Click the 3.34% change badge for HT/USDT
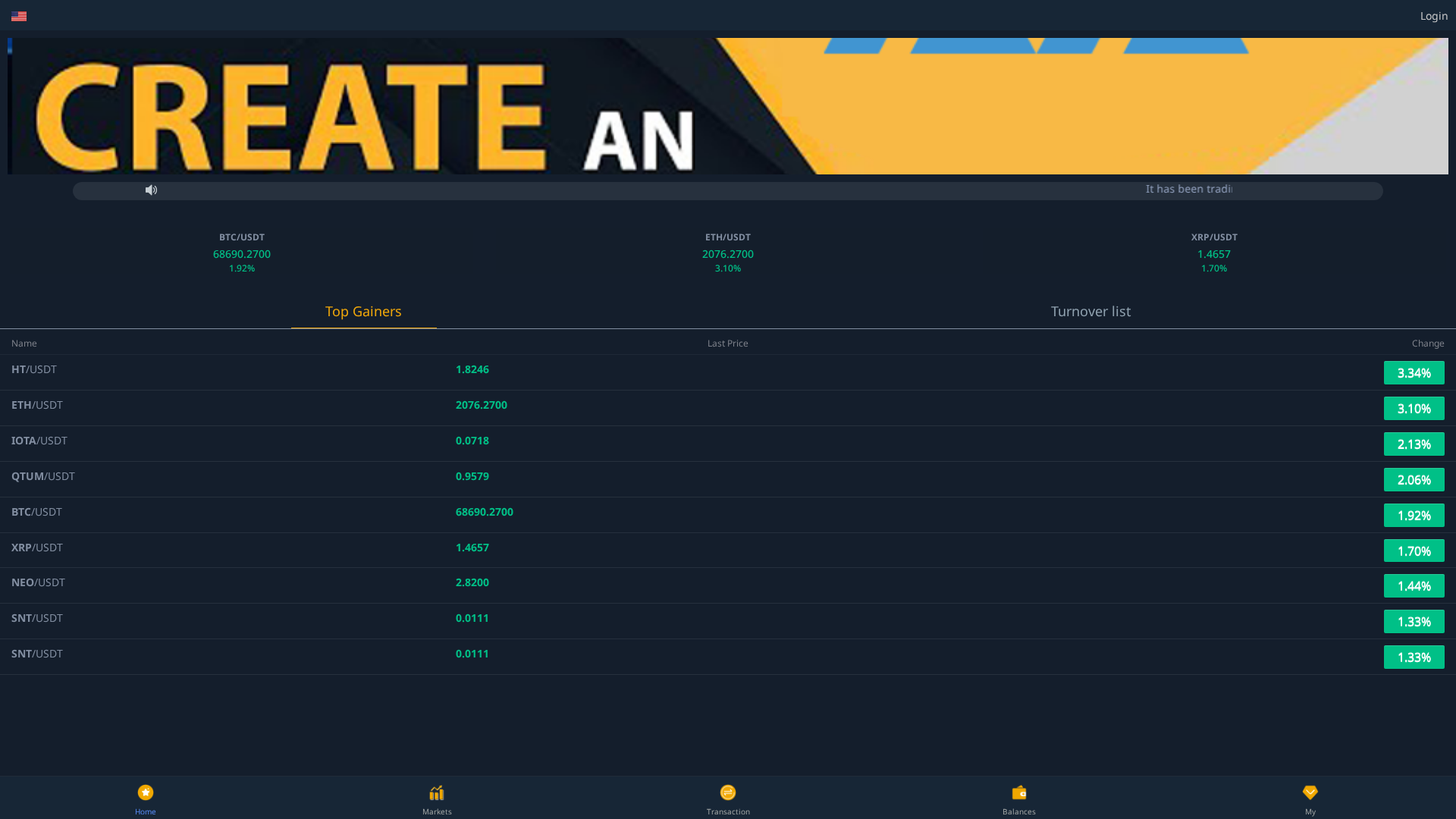This screenshot has width=1456, height=819. point(1414,372)
